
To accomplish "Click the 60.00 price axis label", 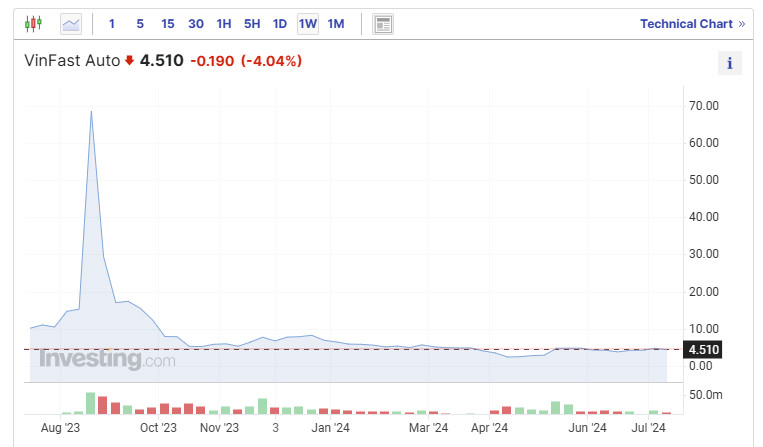I will click(704, 143).
